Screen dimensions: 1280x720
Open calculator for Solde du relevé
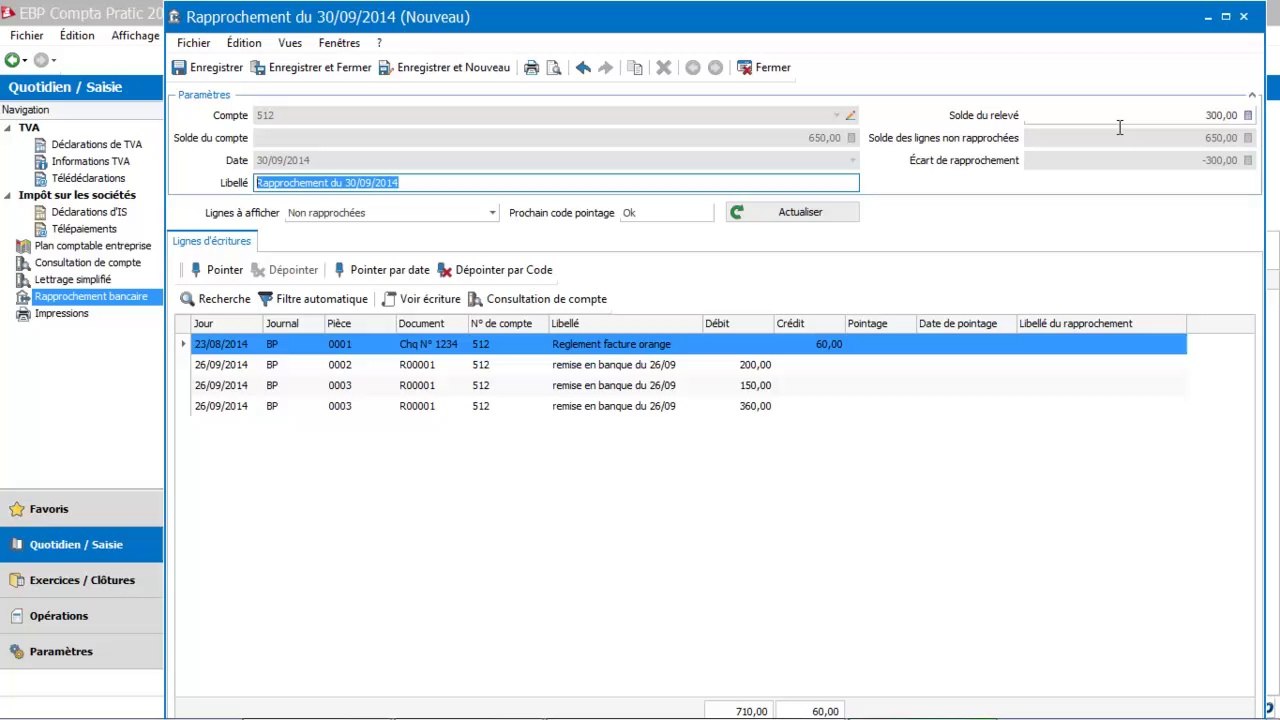1247,116
